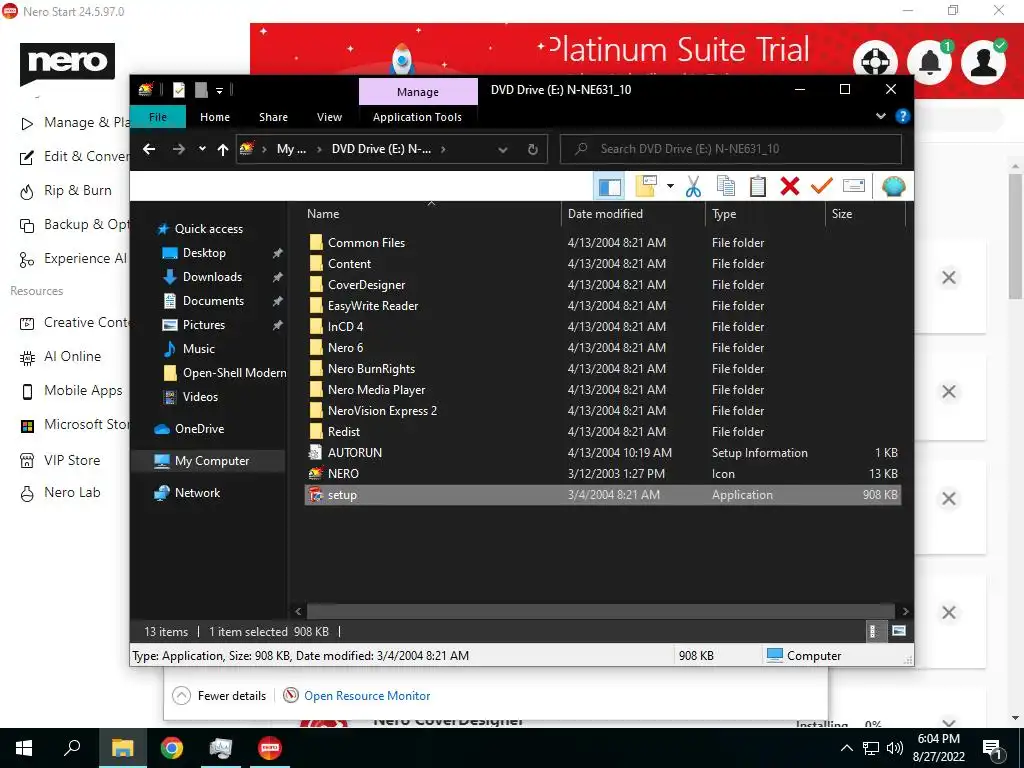Open OneDrive in the navigation pane

pos(199,428)
